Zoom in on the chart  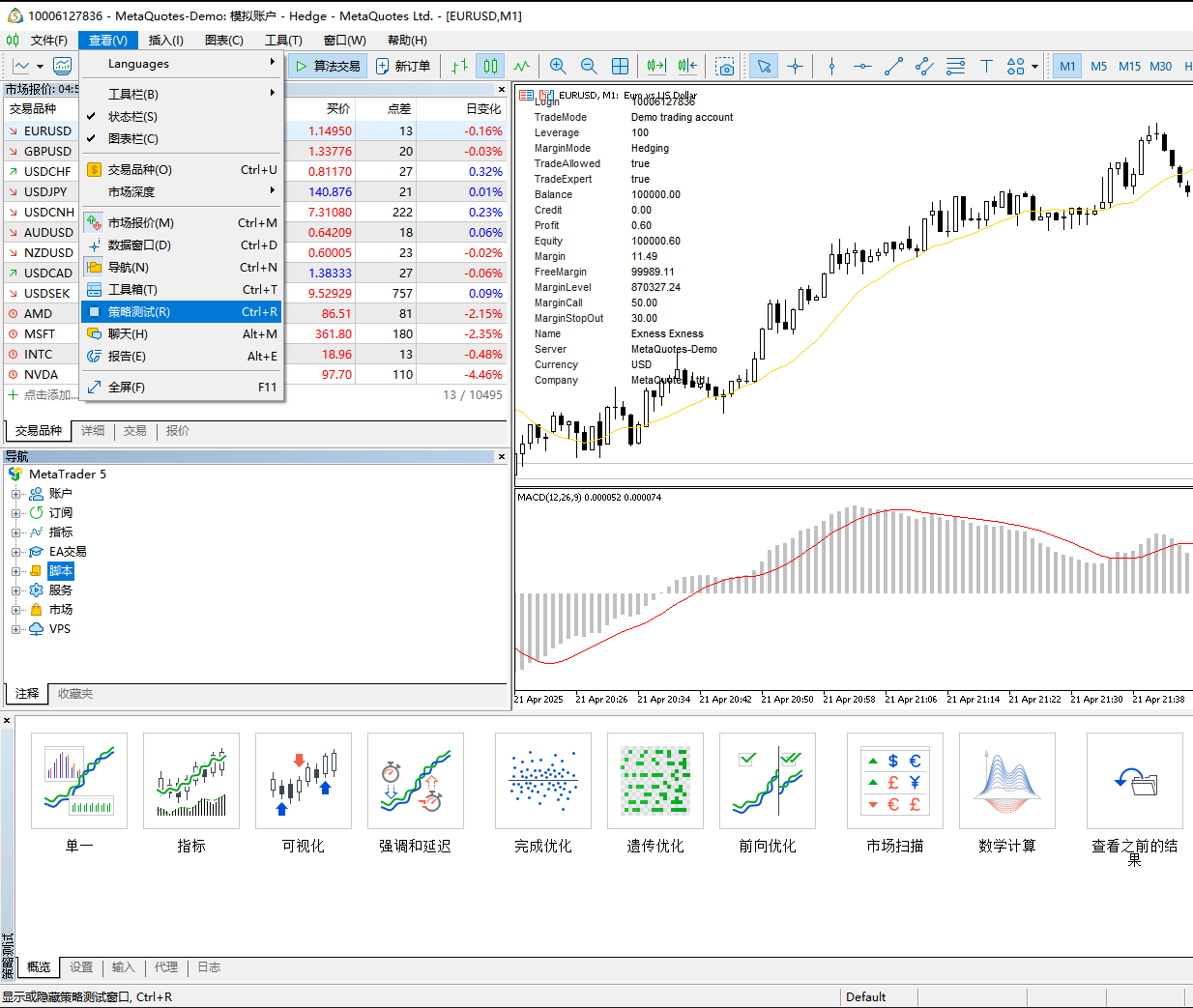coord(558,66)
